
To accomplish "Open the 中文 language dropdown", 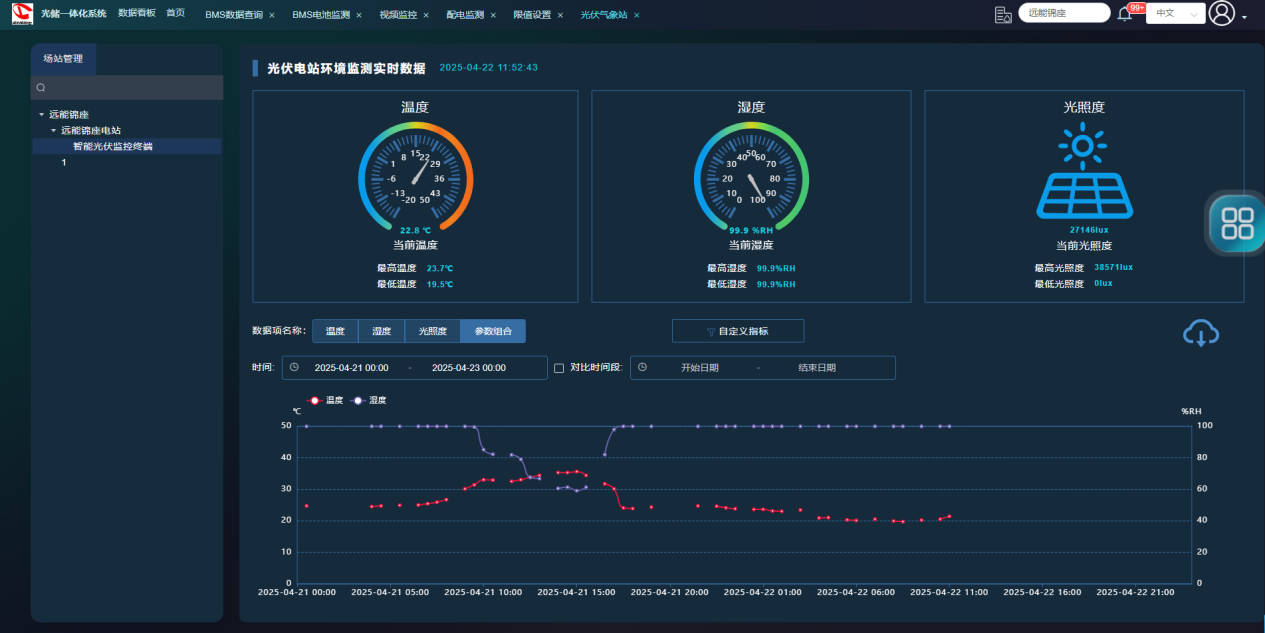I will coord(1175,14).
